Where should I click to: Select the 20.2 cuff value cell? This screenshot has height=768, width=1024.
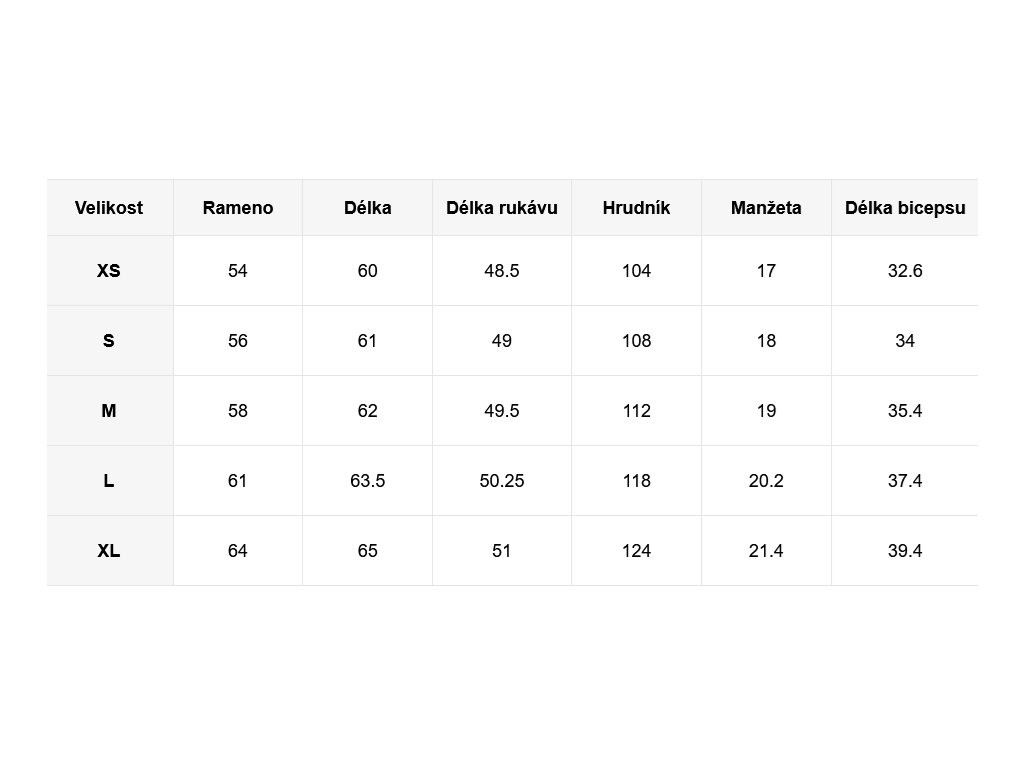coord(766,480)
